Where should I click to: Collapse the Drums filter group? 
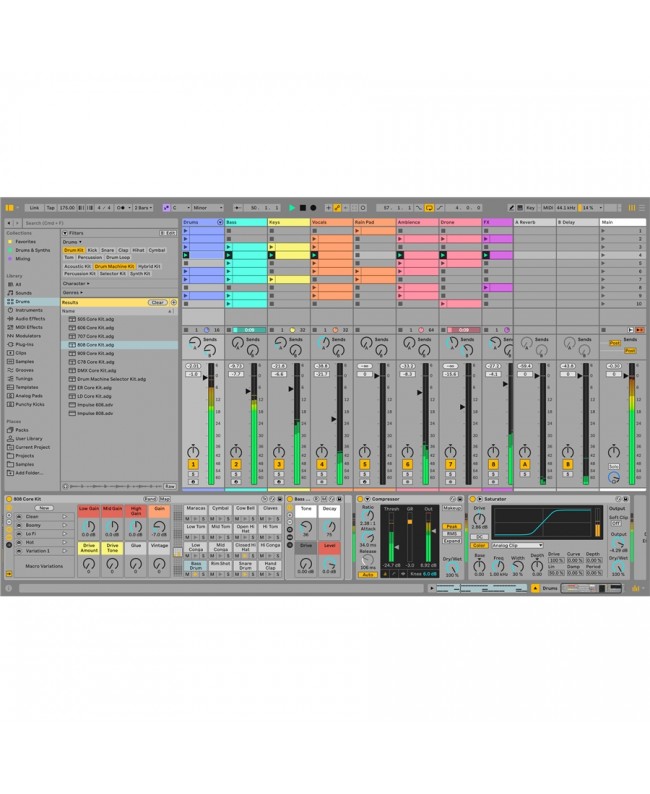(x=72, y=242)
